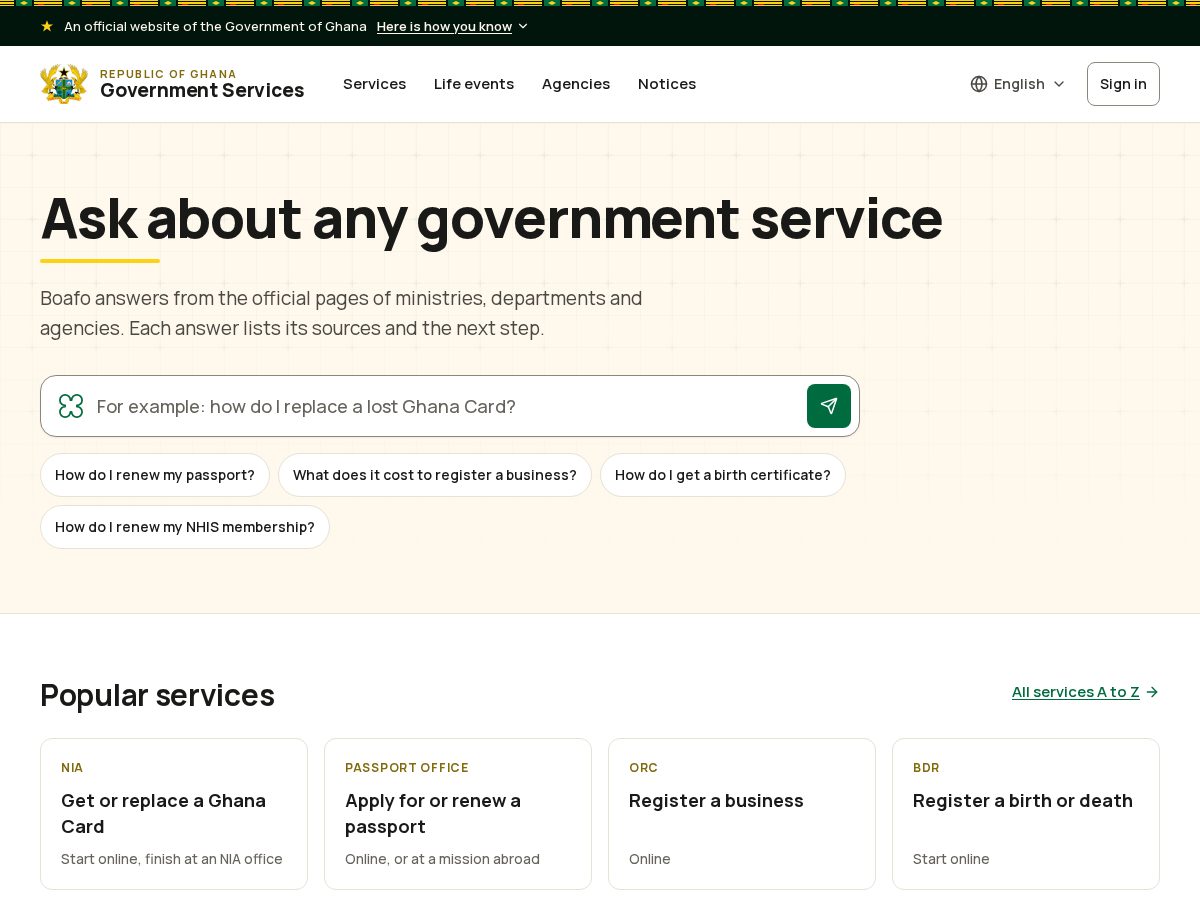The height and width of the screenshot is (900, 1200).
Task: Expand the 'Here is how you know' chevron
Action: [x=523, y=27]
